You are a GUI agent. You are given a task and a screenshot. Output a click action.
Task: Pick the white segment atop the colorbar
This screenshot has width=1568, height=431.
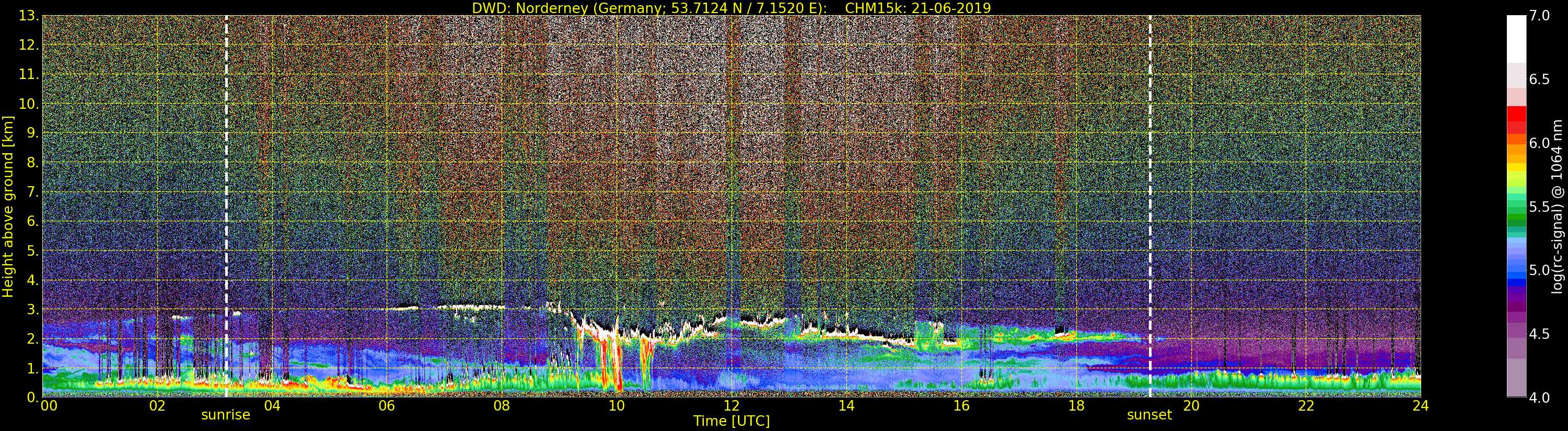(1516, 38)
